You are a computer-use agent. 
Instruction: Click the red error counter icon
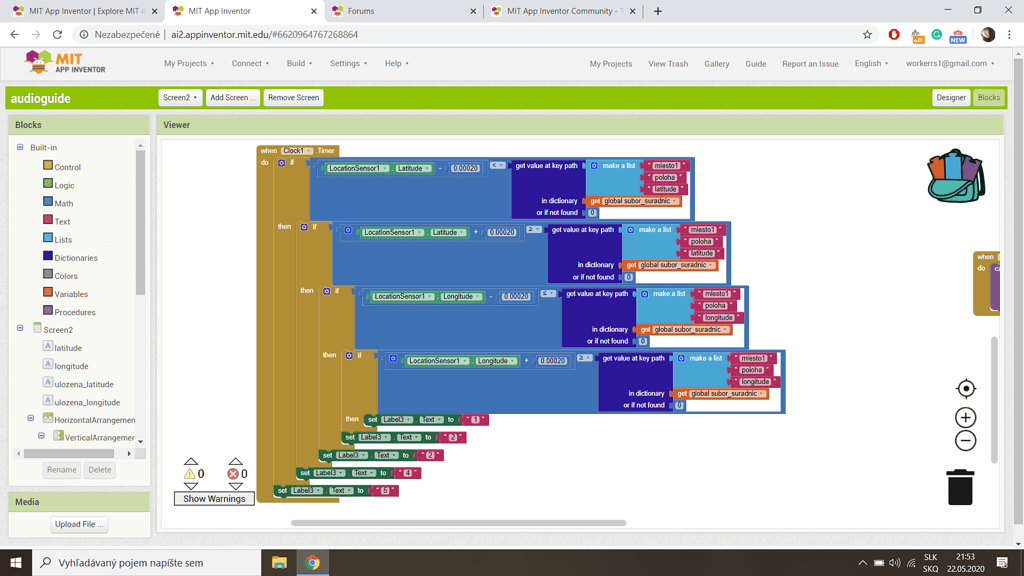tap(233, 474)
